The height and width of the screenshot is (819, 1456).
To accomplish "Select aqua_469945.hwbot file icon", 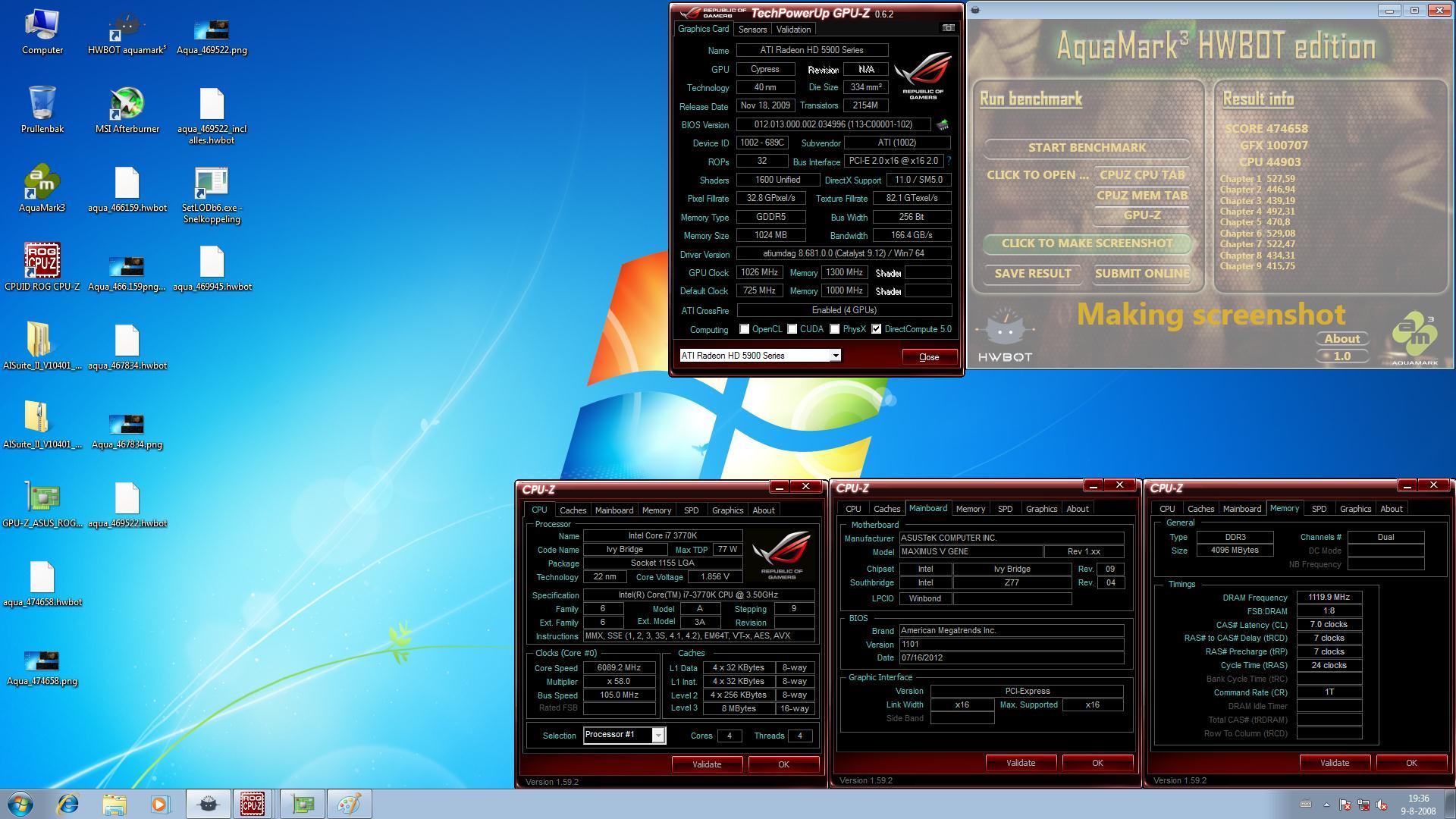I will tap(212, 267).
